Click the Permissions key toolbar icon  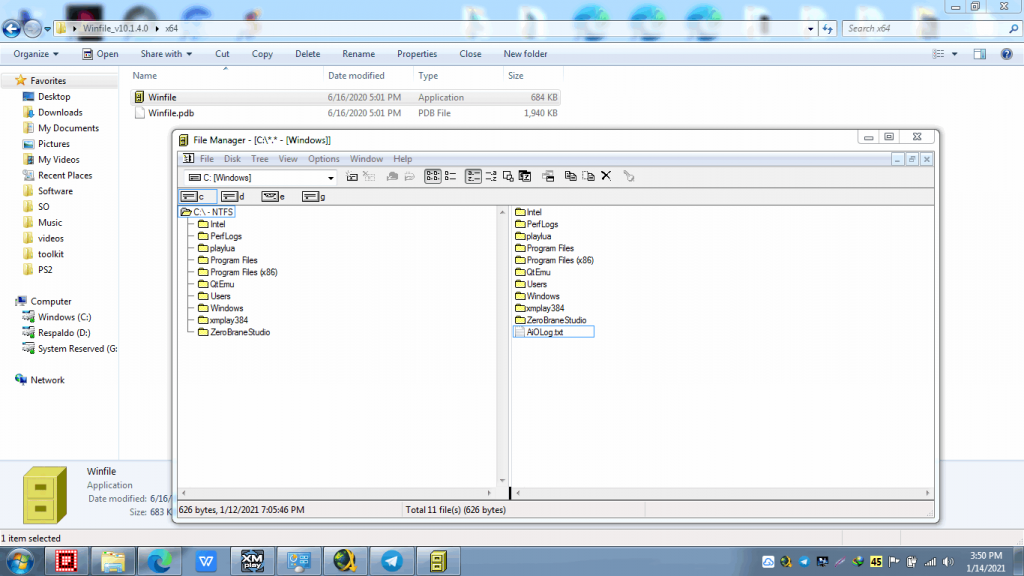pos(628,176)
